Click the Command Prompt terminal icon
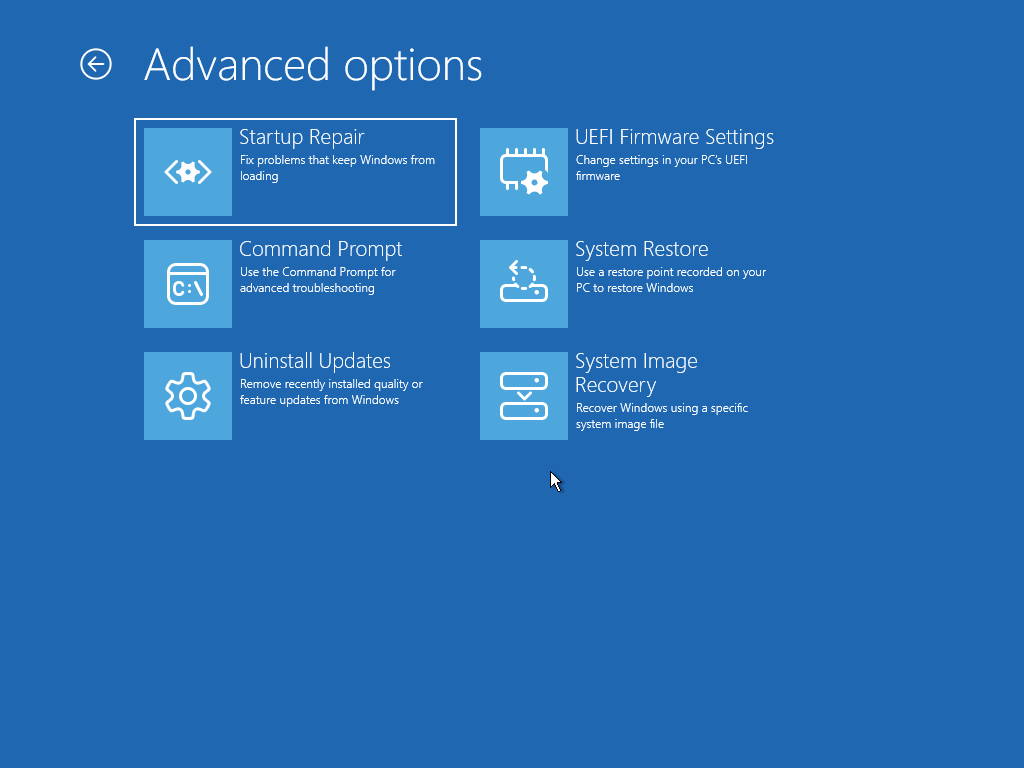Image resolution: width=1024 pixels, height=768 pixels. (x=188, y=283)
